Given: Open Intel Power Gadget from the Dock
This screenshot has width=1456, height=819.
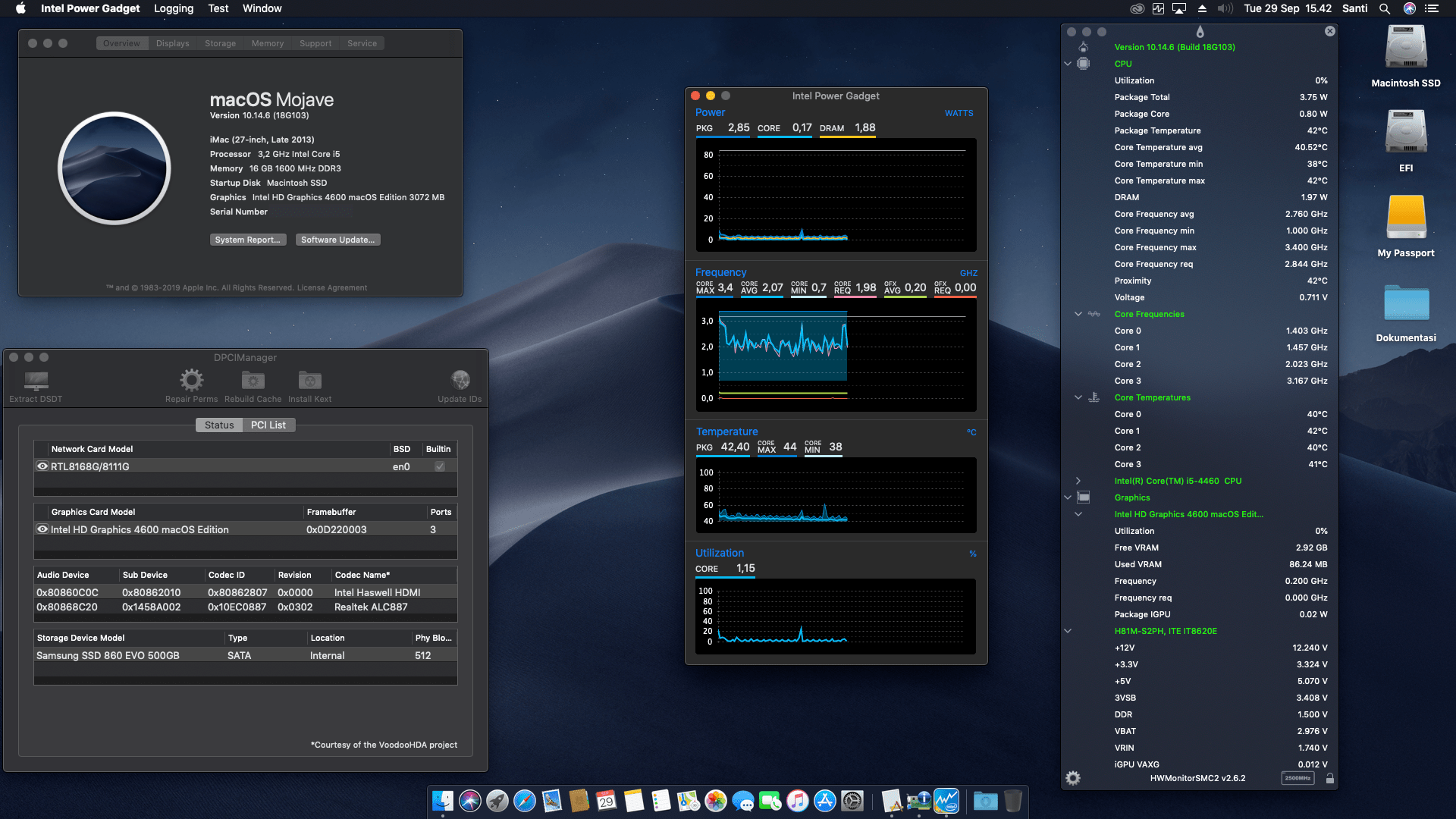Looking at the screenshot, I should coord(946,801).
